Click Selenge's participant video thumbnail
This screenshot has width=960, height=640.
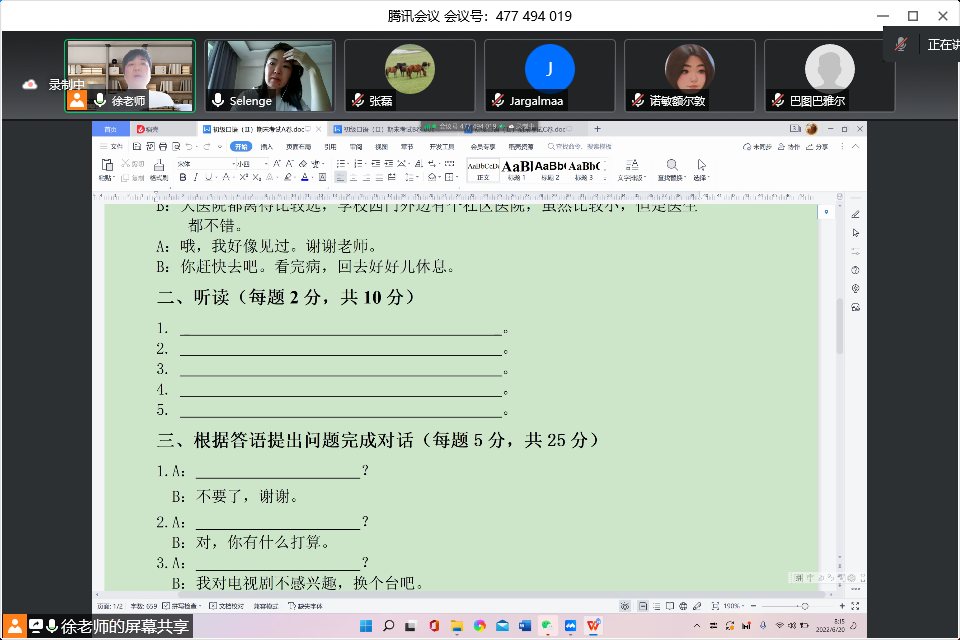tap(270, 76)
